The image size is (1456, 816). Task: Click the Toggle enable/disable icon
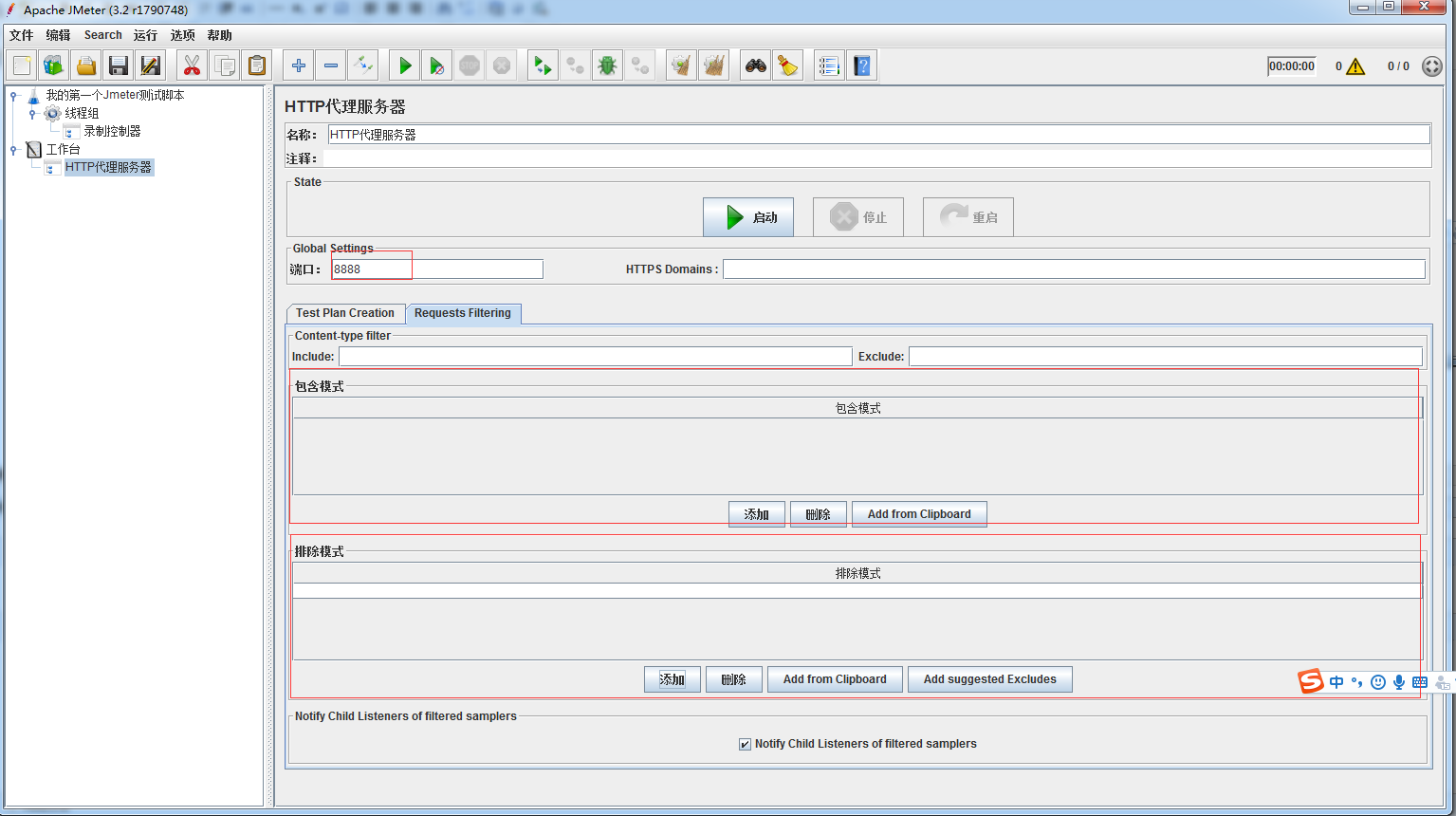(x=363, y=65)
